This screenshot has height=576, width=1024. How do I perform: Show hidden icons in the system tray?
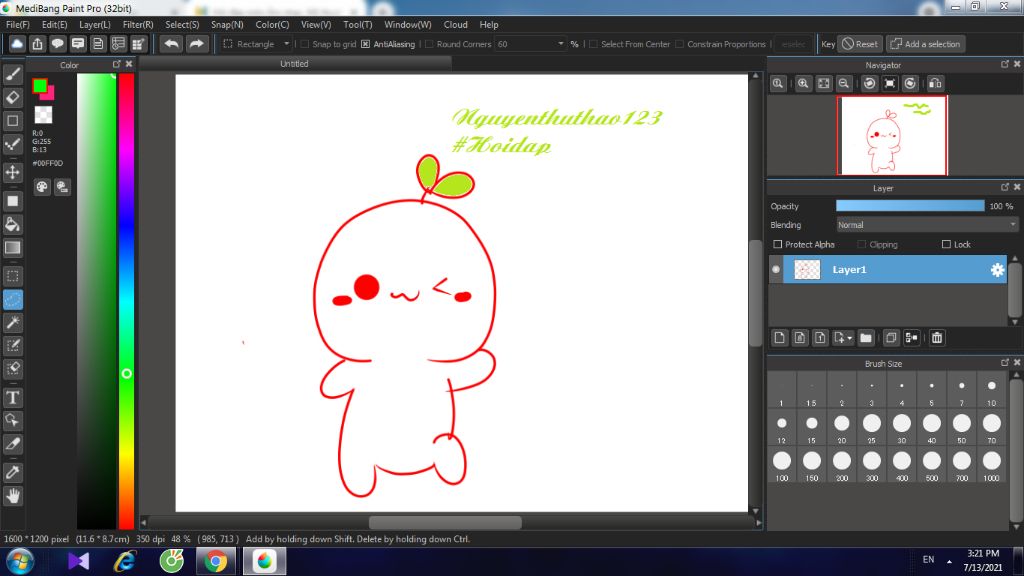click(949, 562)
